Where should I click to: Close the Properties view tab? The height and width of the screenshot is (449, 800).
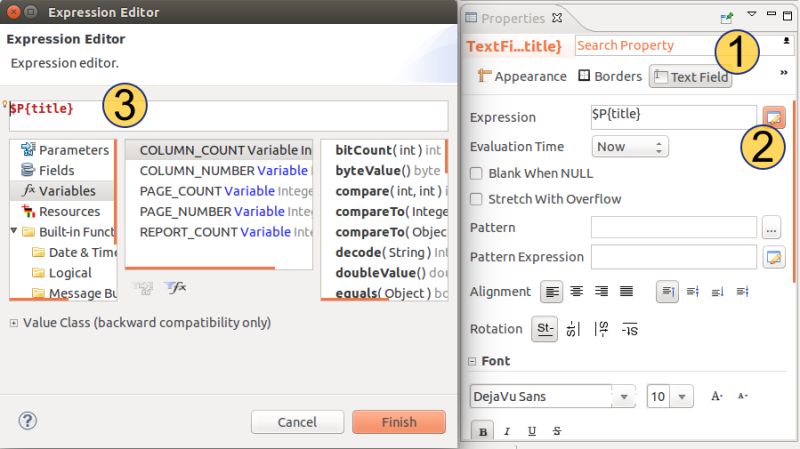click(557, 18)
